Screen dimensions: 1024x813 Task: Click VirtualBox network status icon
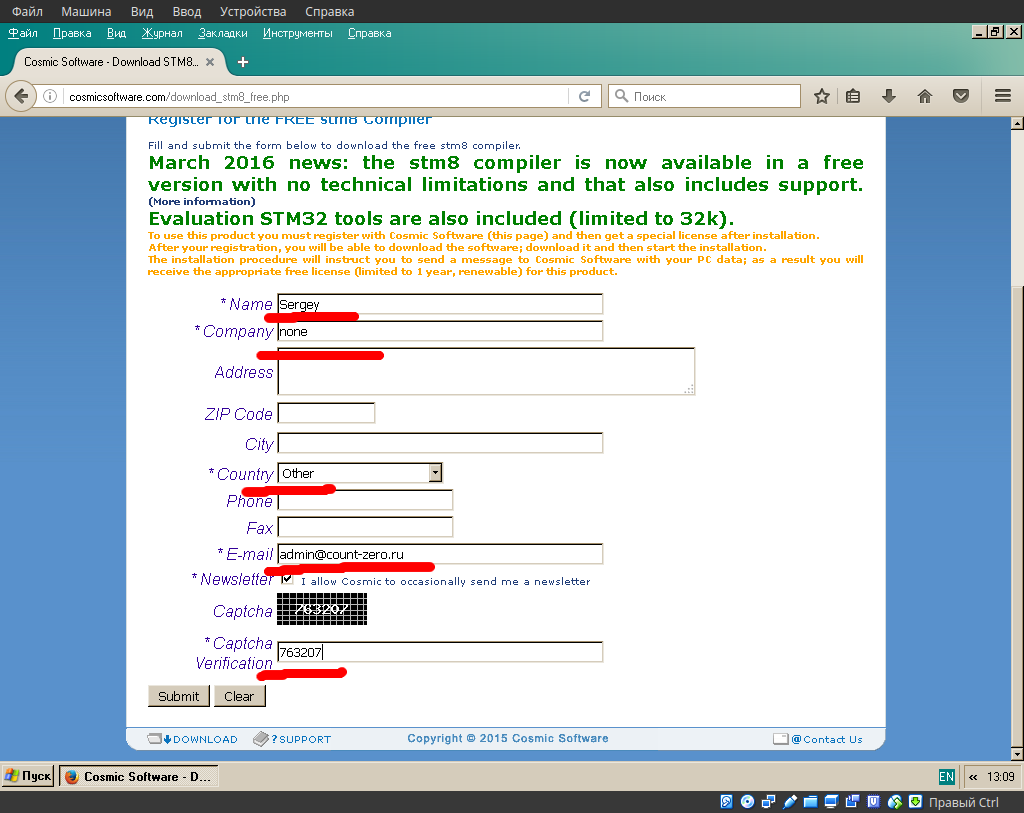click(769, 802)
